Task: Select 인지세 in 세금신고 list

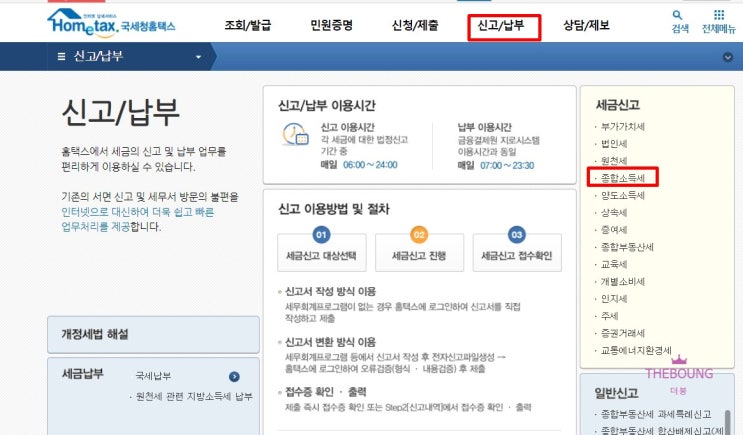Action: click(x=614, y=299)
